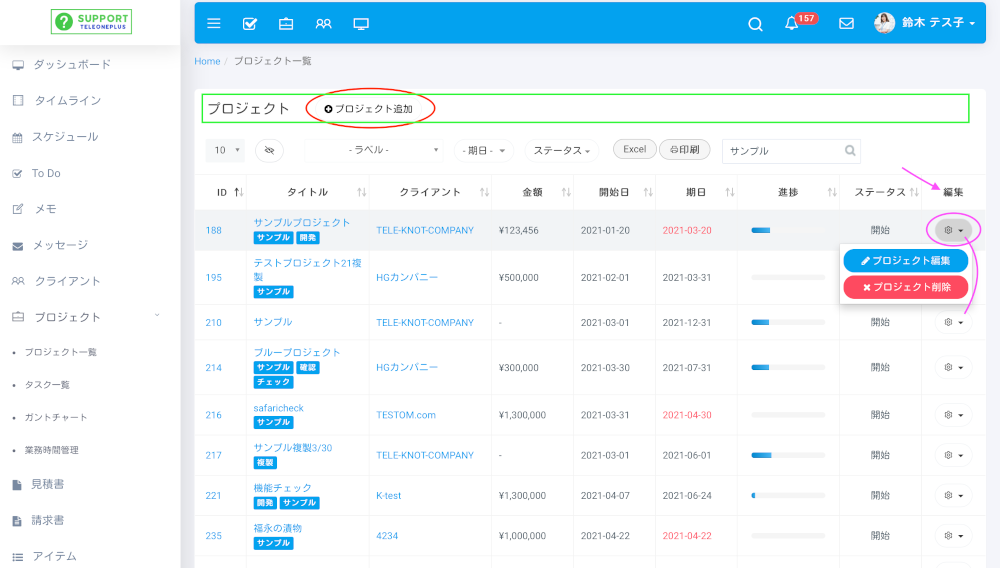
Task: Open gear dropdown for project 214
Action: pyautogui.click(x=953, y=367)
